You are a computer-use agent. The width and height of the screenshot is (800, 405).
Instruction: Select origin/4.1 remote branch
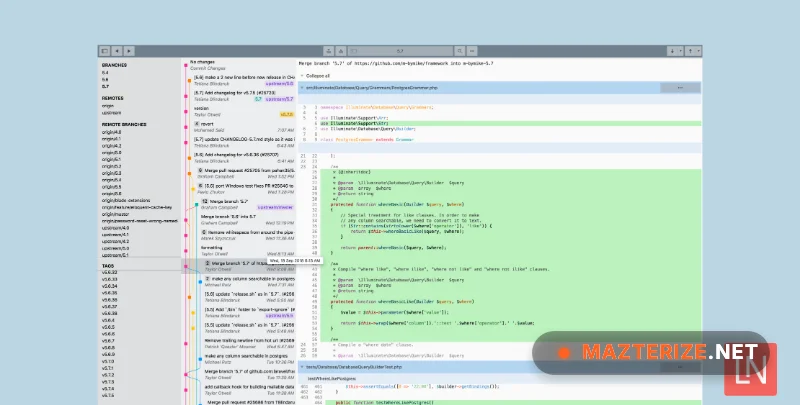[x=111, y=139]
